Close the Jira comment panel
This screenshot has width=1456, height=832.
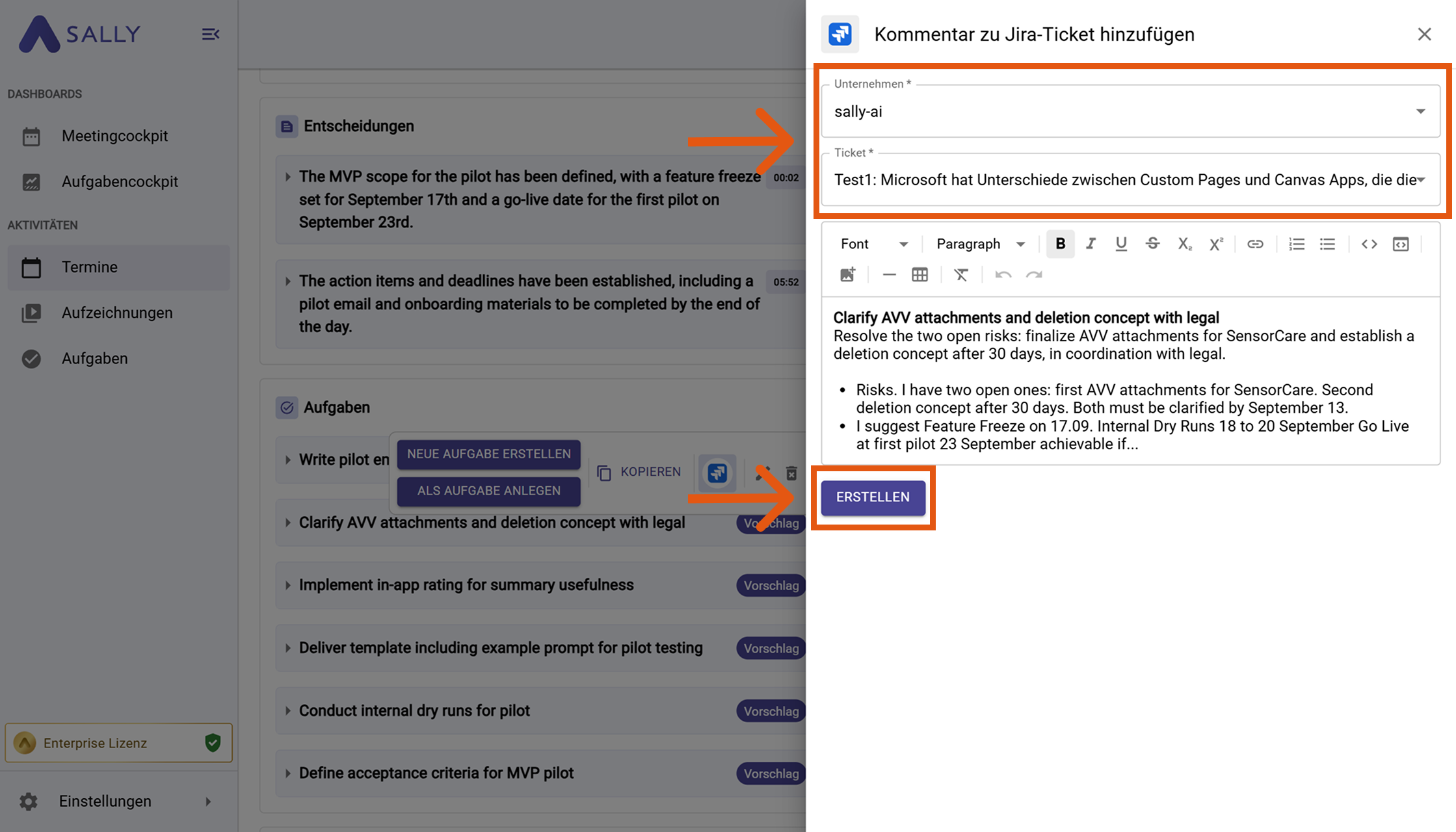tap(1424, 34)
